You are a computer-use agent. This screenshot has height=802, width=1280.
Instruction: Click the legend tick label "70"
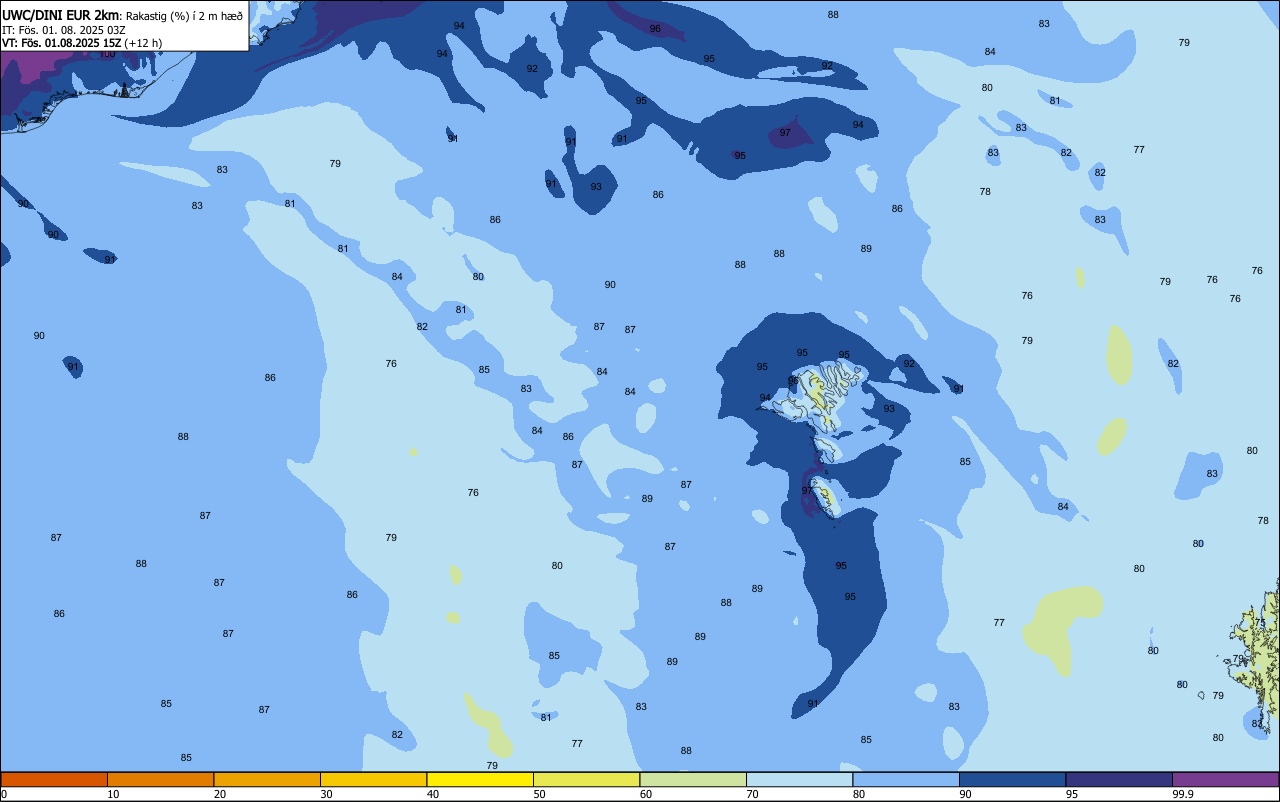pyautogui.click(x=752, y=794)
